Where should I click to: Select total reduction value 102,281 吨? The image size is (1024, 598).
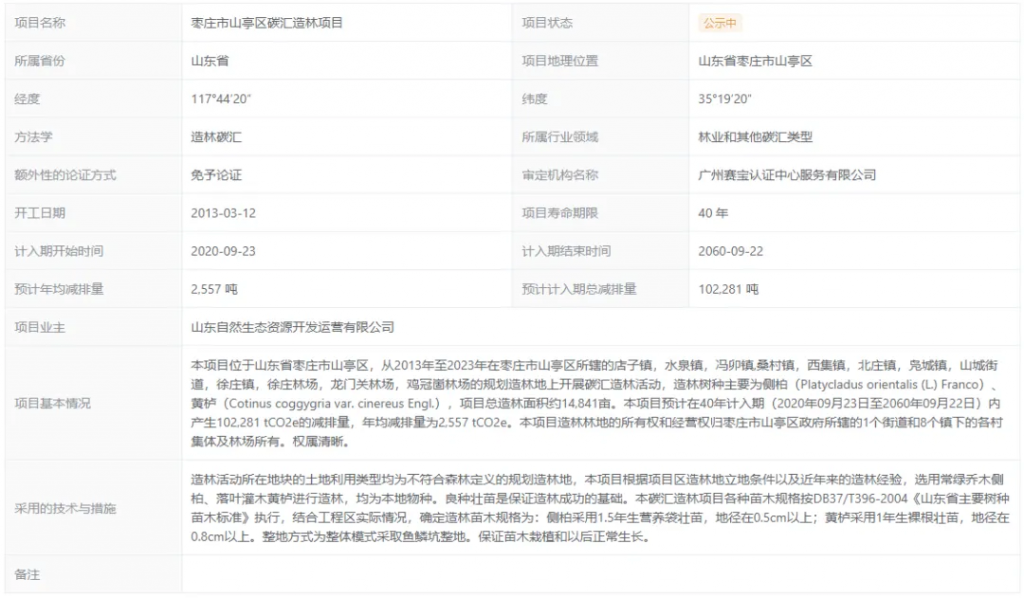click(728, 289)
